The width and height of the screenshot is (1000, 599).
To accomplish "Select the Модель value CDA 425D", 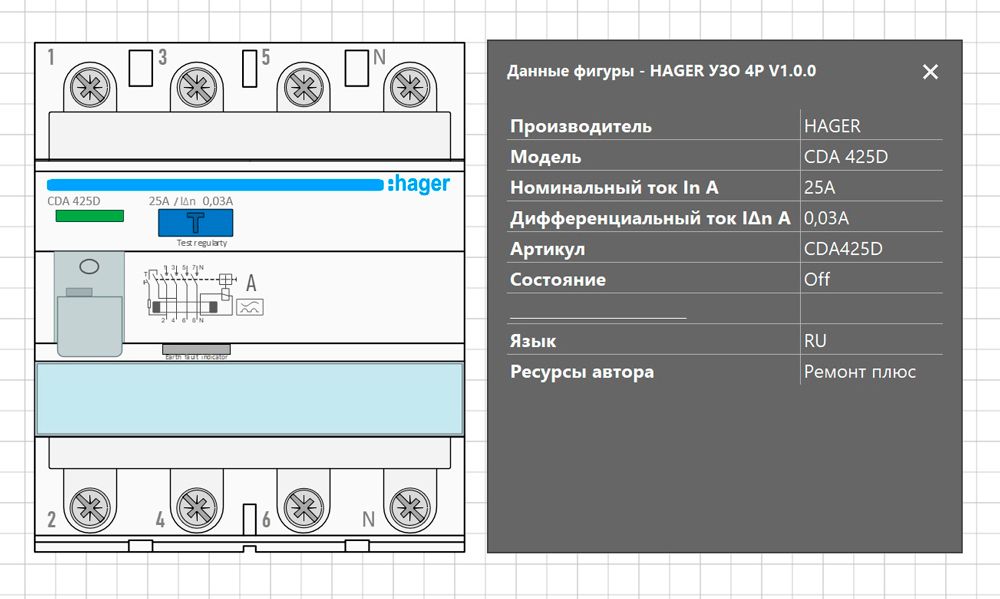I will (846, 157).
